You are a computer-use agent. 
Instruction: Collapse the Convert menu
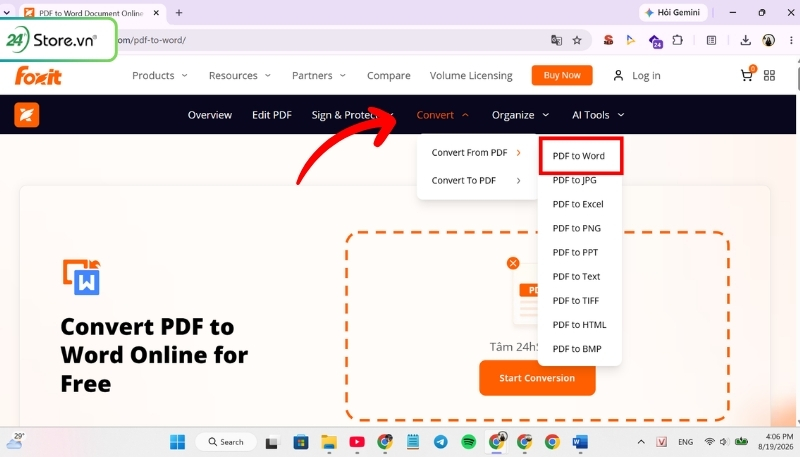click(x=442, y=115)
